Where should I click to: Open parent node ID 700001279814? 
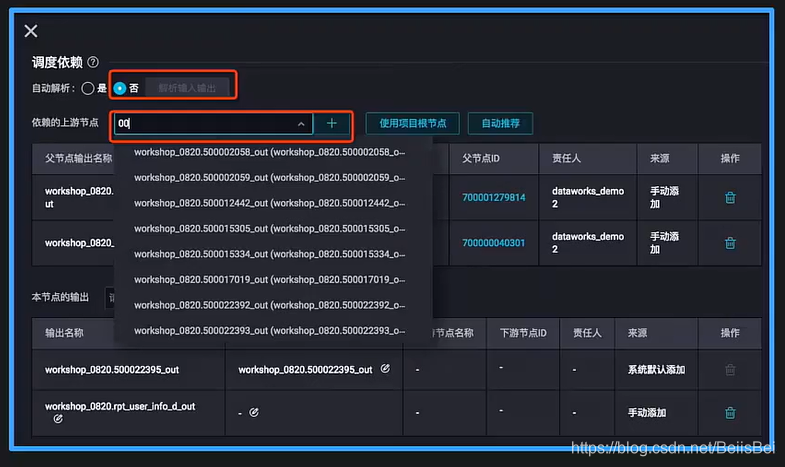coord(494,198)
